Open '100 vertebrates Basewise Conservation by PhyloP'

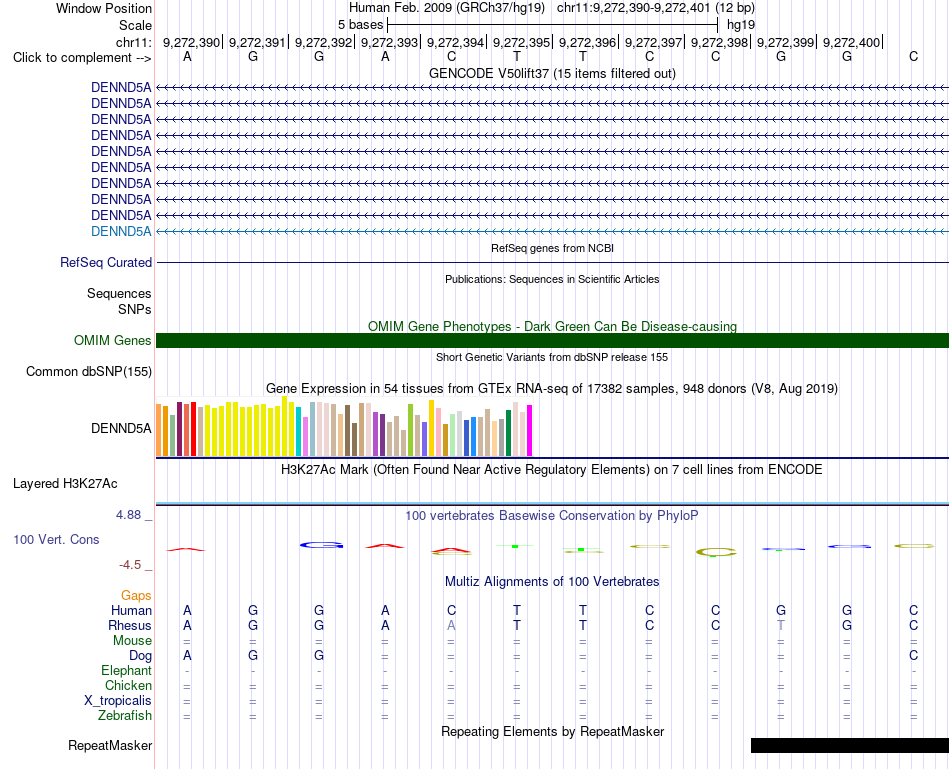point(552,516)
